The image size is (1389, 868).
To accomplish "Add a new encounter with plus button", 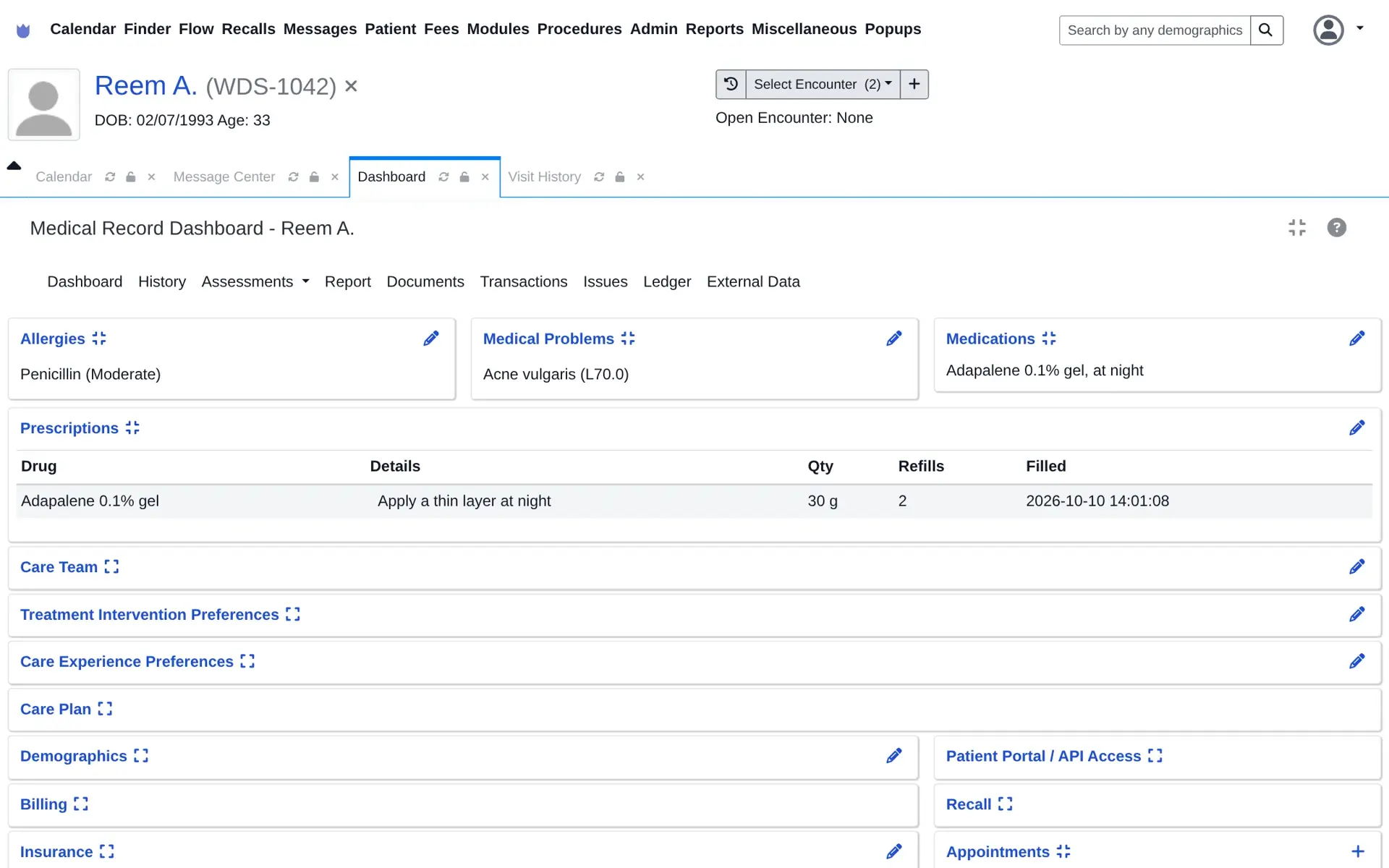I will (x=914, y=84).
